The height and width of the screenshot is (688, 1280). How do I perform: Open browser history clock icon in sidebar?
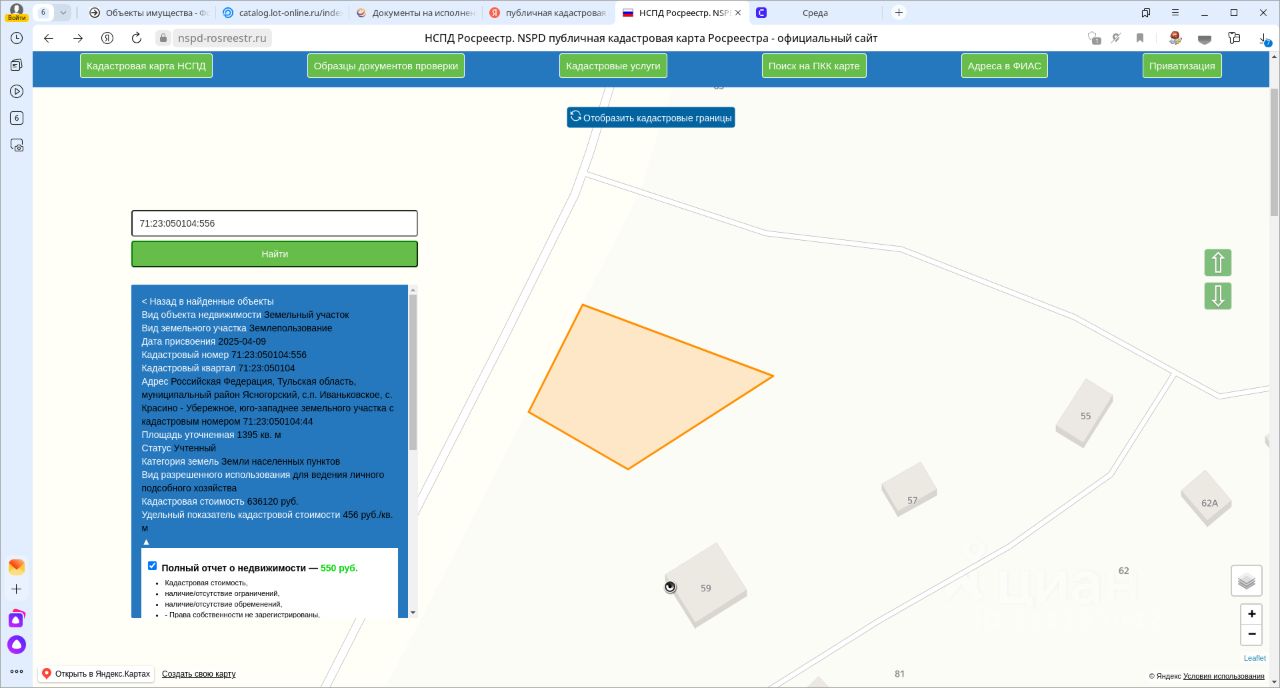click(16, 37)
